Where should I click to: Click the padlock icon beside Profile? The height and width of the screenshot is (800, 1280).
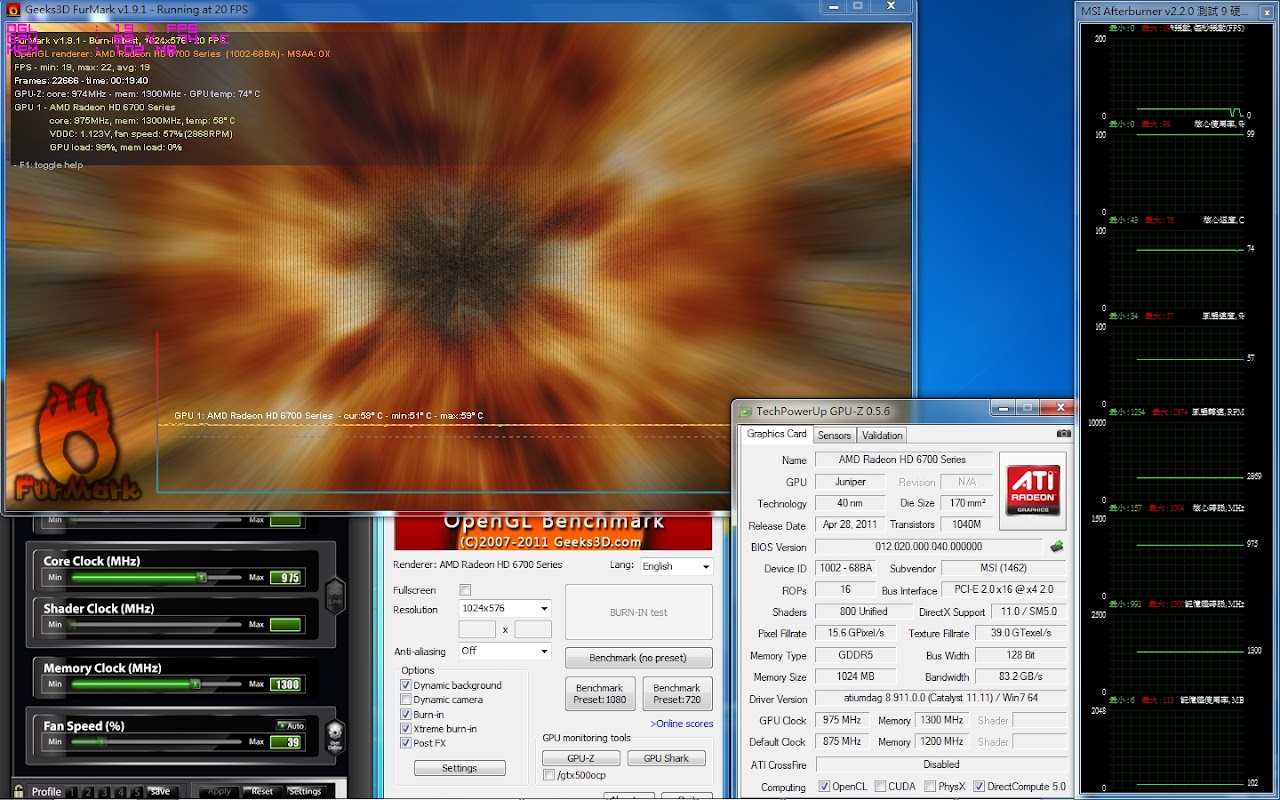click(x=19, y=791)
